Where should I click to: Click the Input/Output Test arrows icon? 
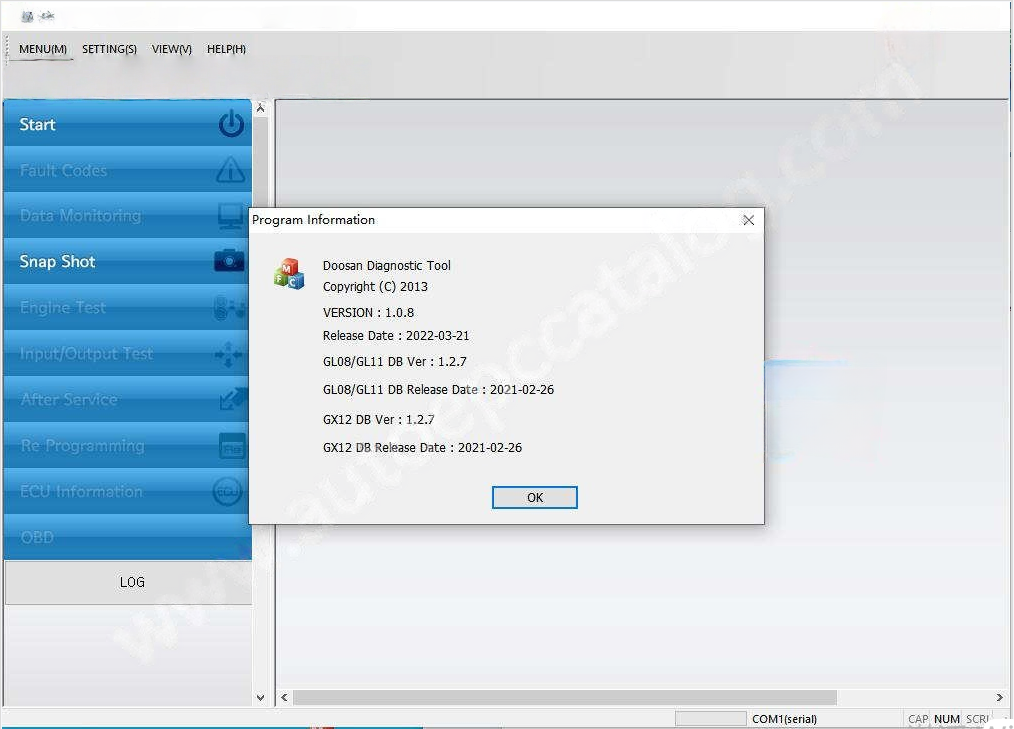[x=228, y=354]
